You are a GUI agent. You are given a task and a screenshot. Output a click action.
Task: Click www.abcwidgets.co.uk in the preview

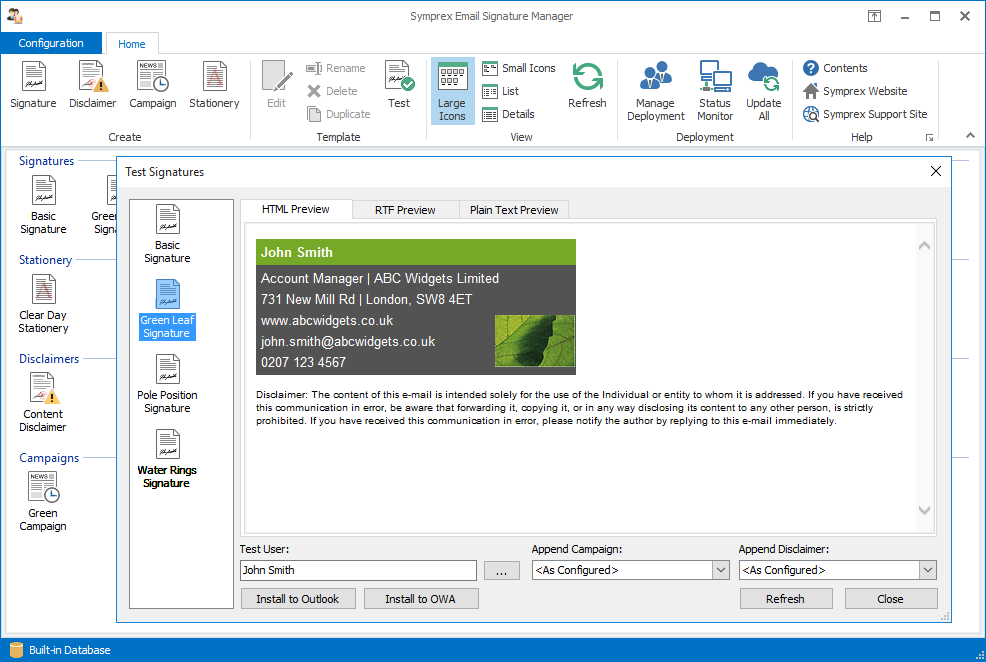click(327, 321)
